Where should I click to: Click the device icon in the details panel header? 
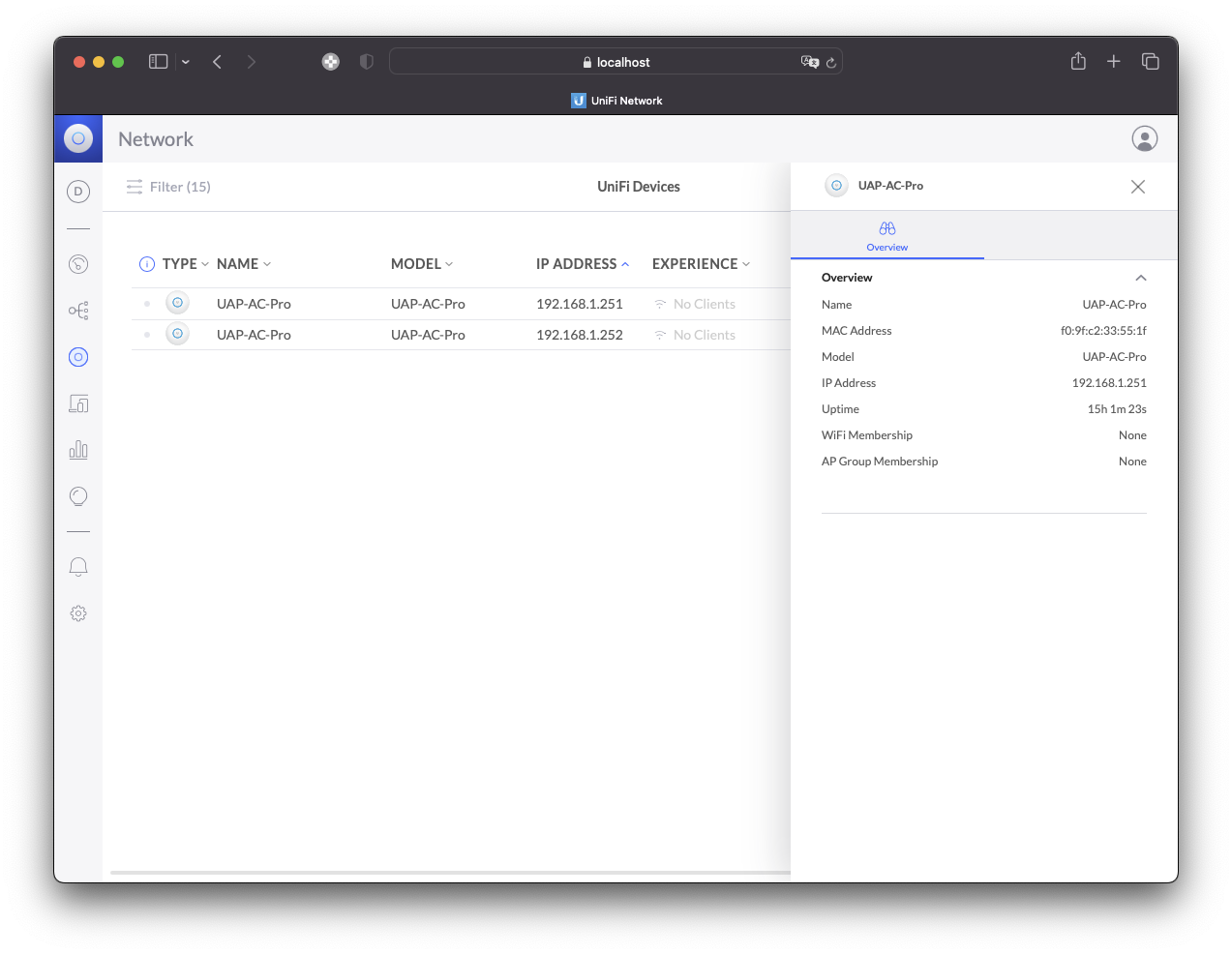point(837,186)
